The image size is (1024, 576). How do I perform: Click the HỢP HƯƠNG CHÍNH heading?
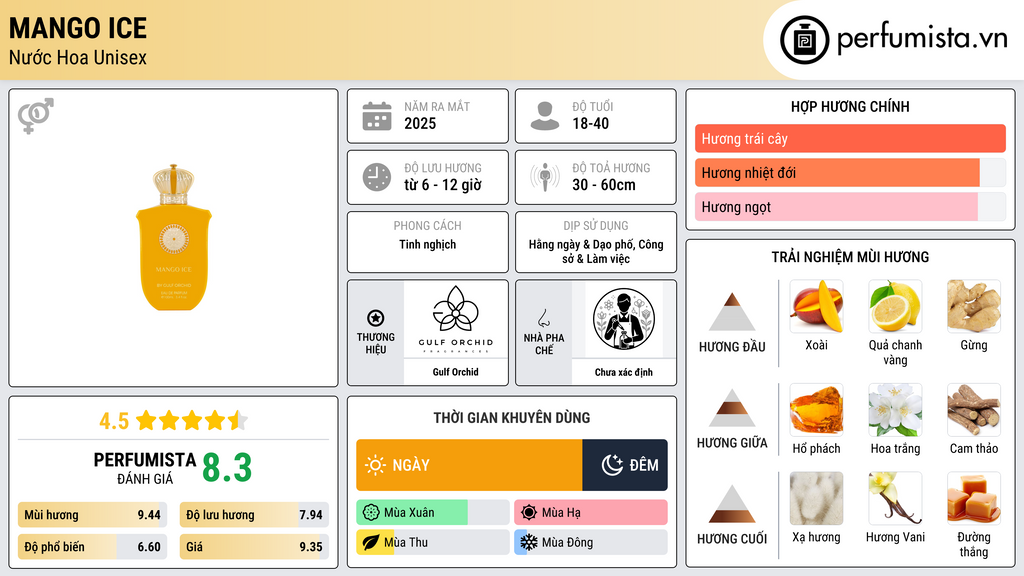850,106
